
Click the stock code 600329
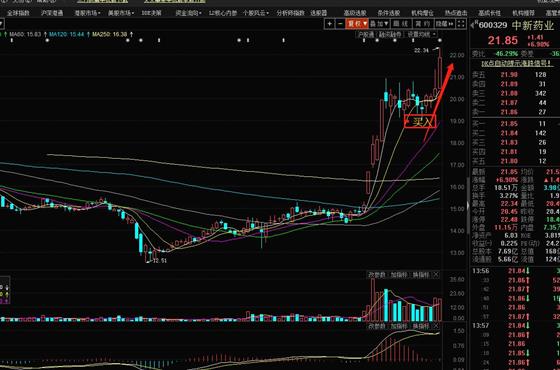[493, 25]
